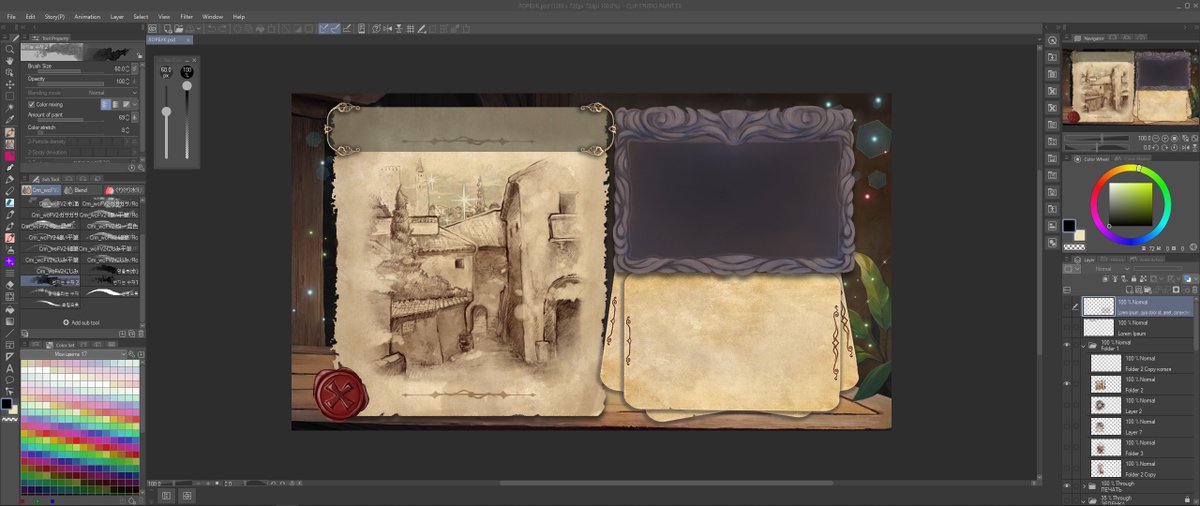The image size is (1200, 506).
Task: Open the Filter menu
Action: pos(186,17)
